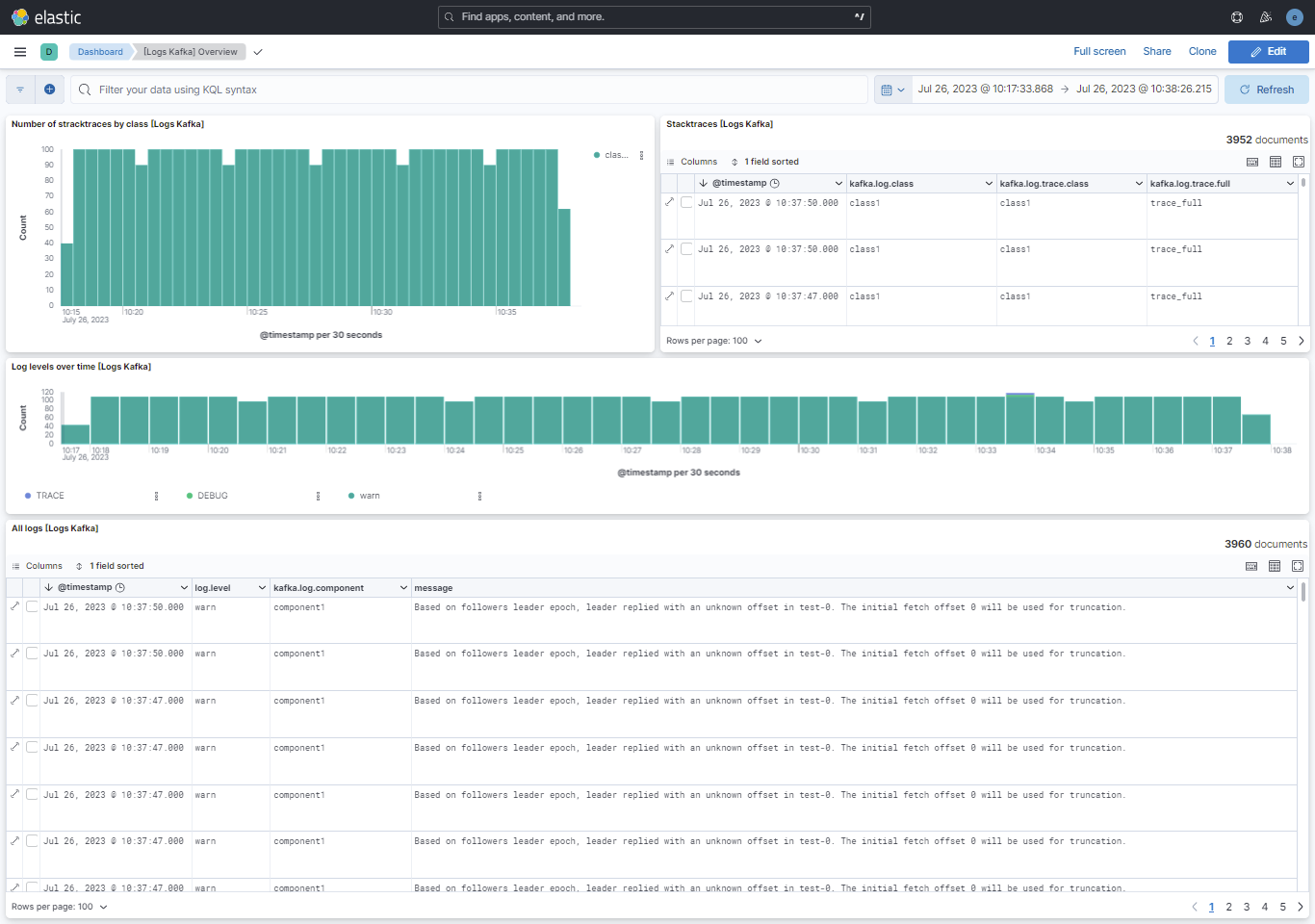The width and height of the screenshot is (1315, 924).
Task: Open the date quick menu calendar dropdown
Action: click(x=893, y=90)
